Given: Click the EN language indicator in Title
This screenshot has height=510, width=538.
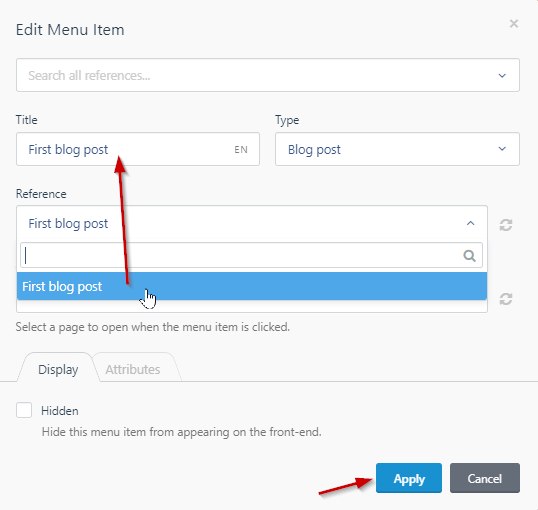Looking at the screenshot, I should (241, 150).
